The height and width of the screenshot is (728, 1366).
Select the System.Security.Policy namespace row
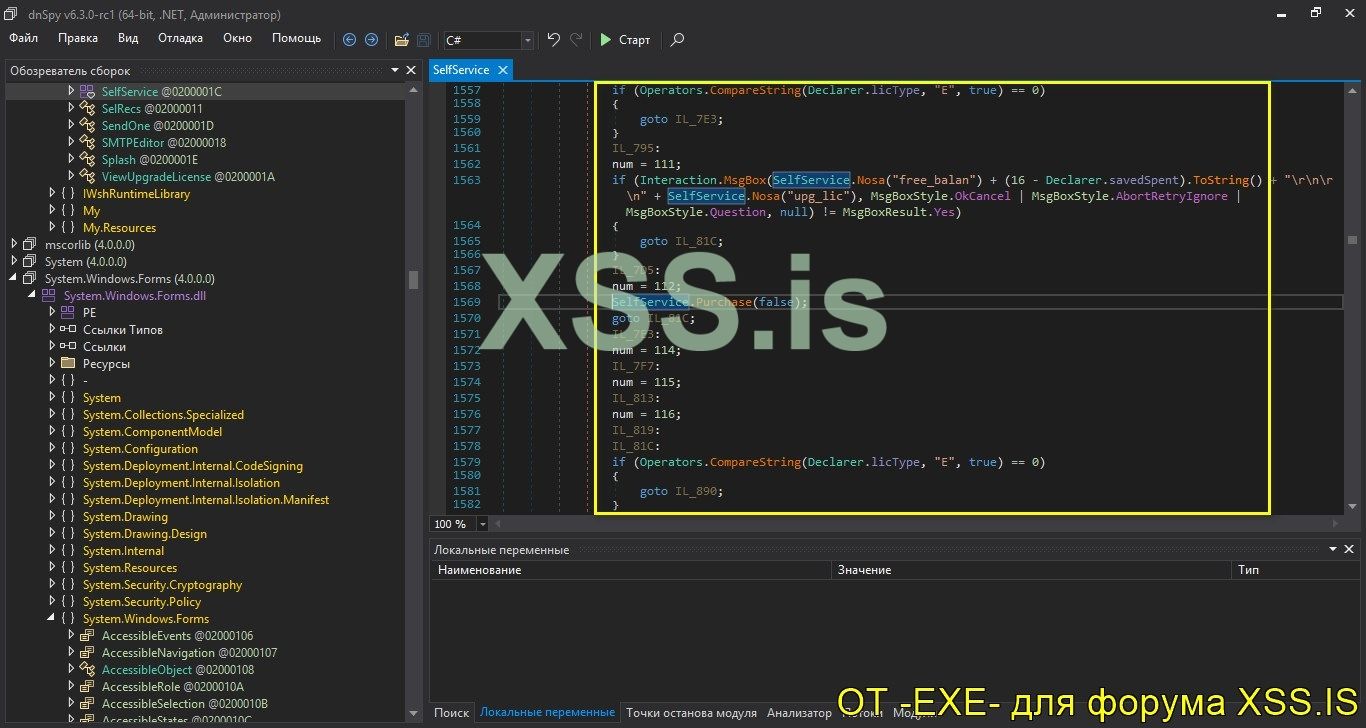pyautogui.click(x=142, y=601)
